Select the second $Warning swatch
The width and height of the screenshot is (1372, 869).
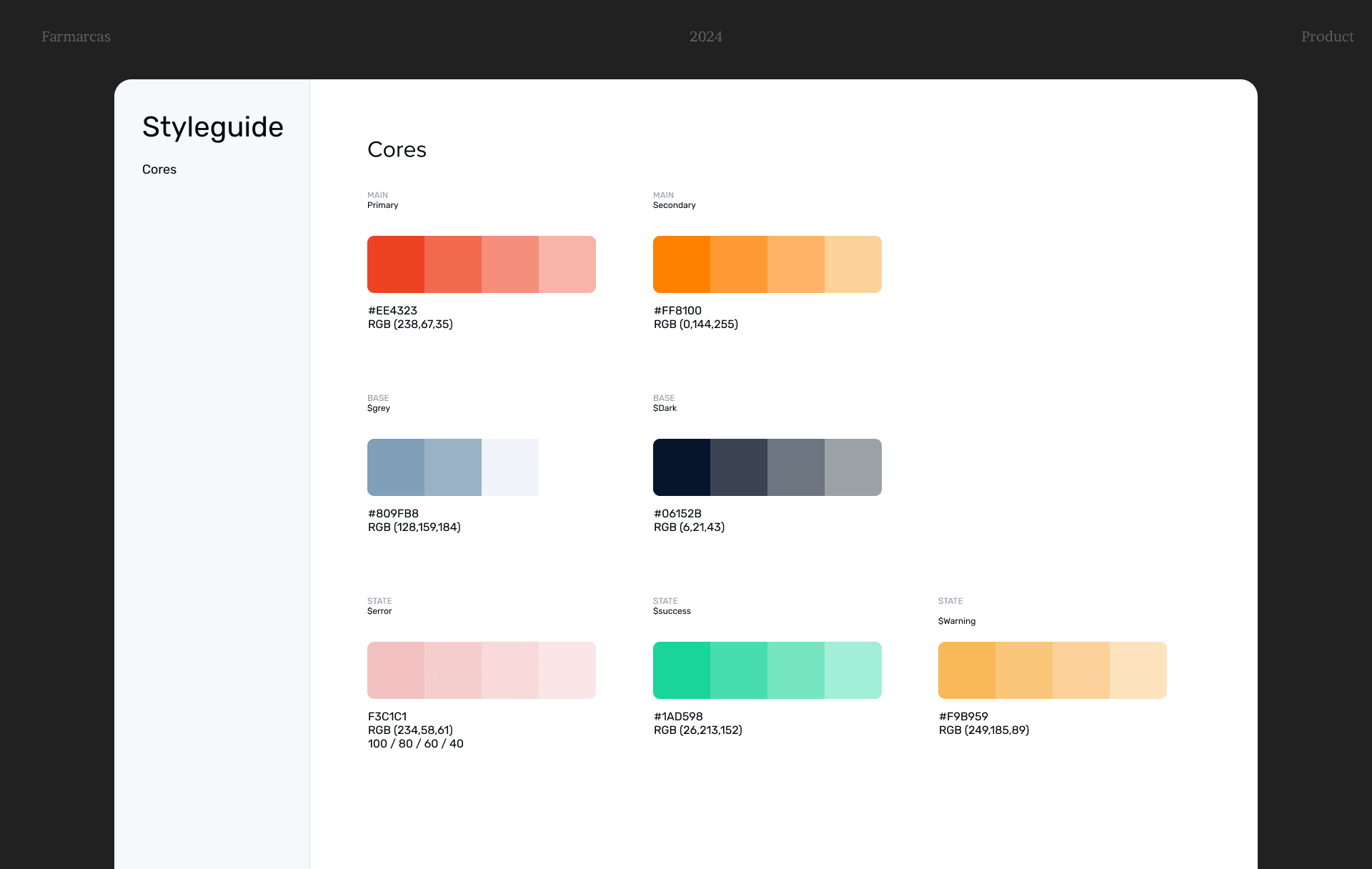[1024, 670]
